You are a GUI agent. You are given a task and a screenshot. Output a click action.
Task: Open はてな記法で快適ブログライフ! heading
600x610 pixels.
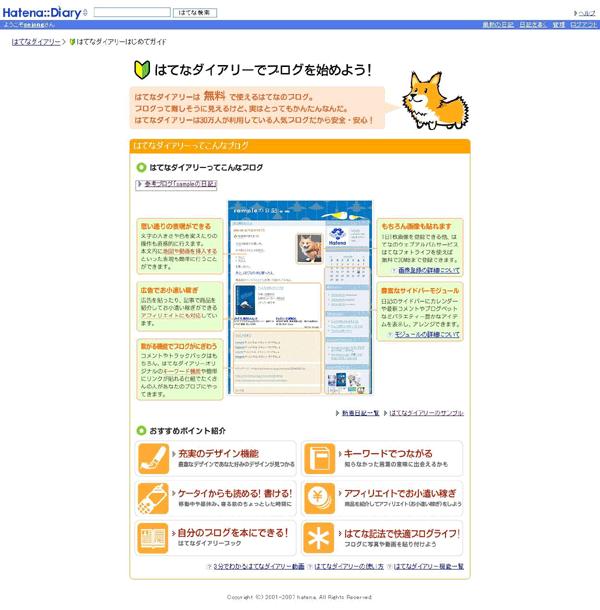pyautogui.click(x=402, y=534)
